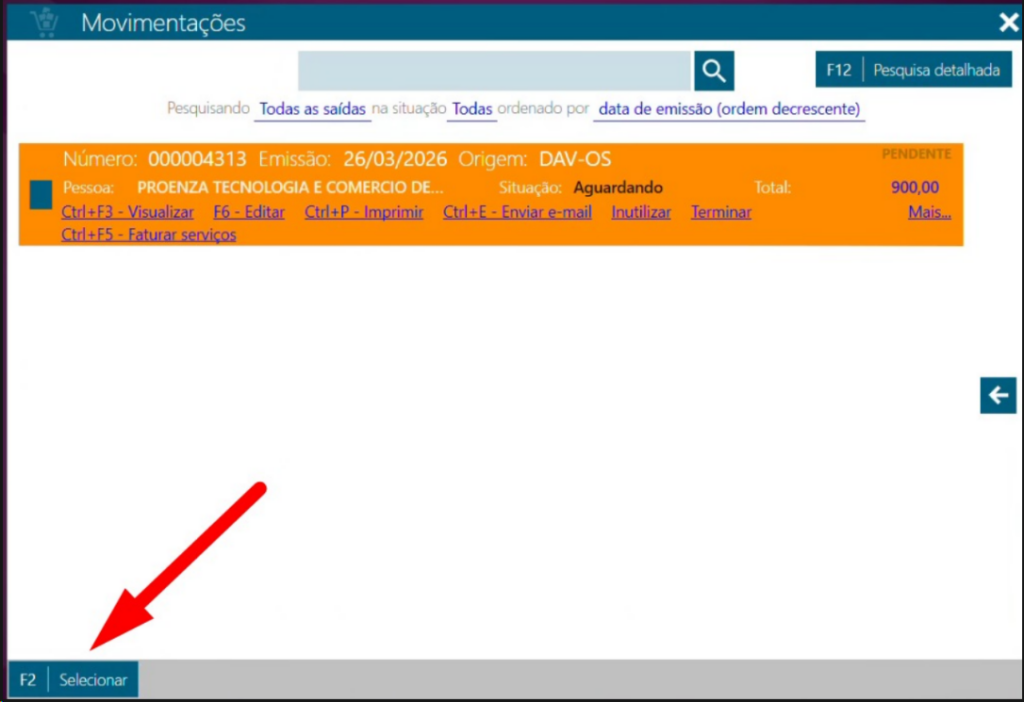The width and height of the screenshot is (1024, 702).
Task: Click the magnifying glass search icon
Action: (713, 71)
